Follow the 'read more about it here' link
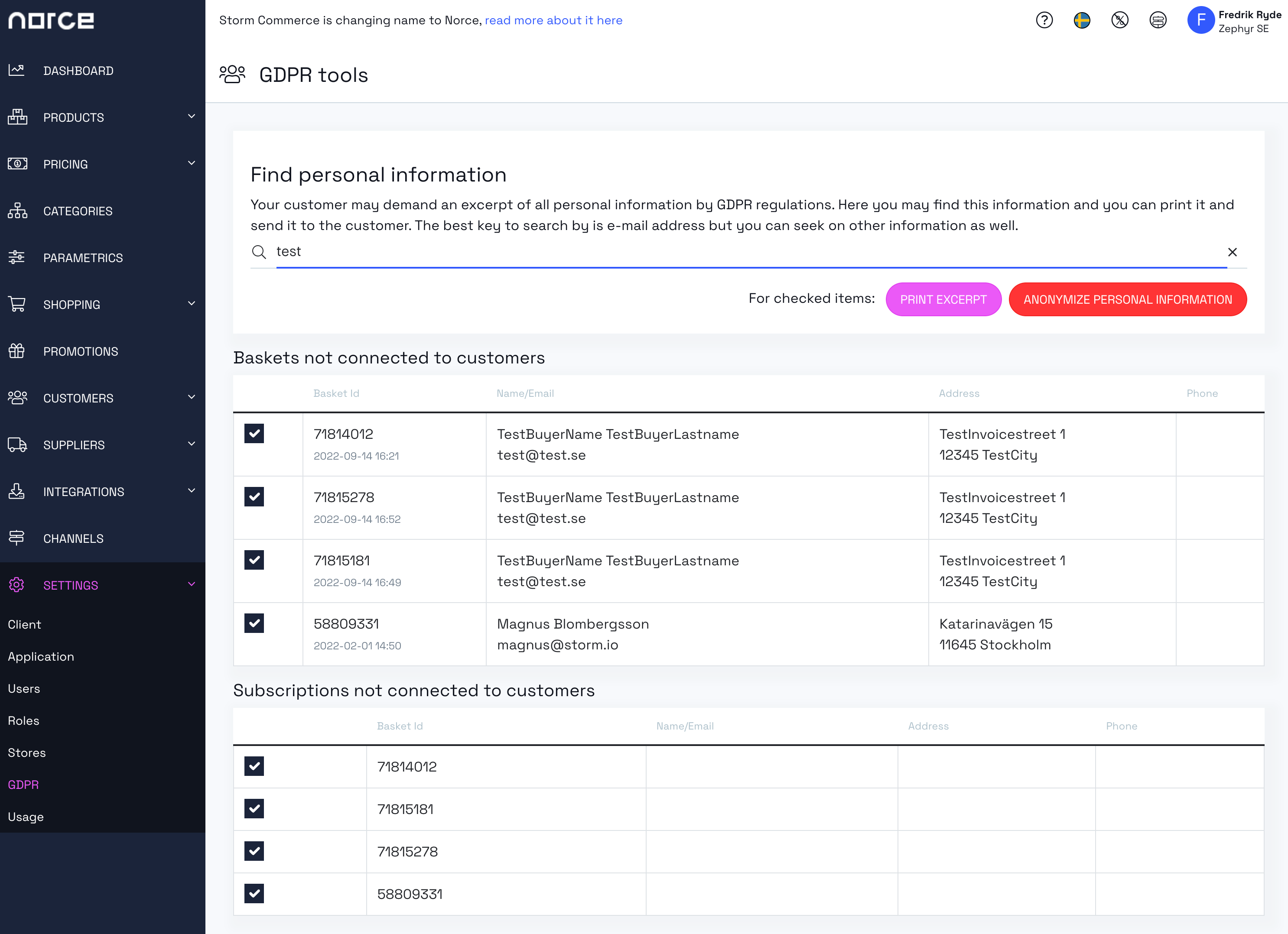This screenshot has height=934, width=1288. 554,20
